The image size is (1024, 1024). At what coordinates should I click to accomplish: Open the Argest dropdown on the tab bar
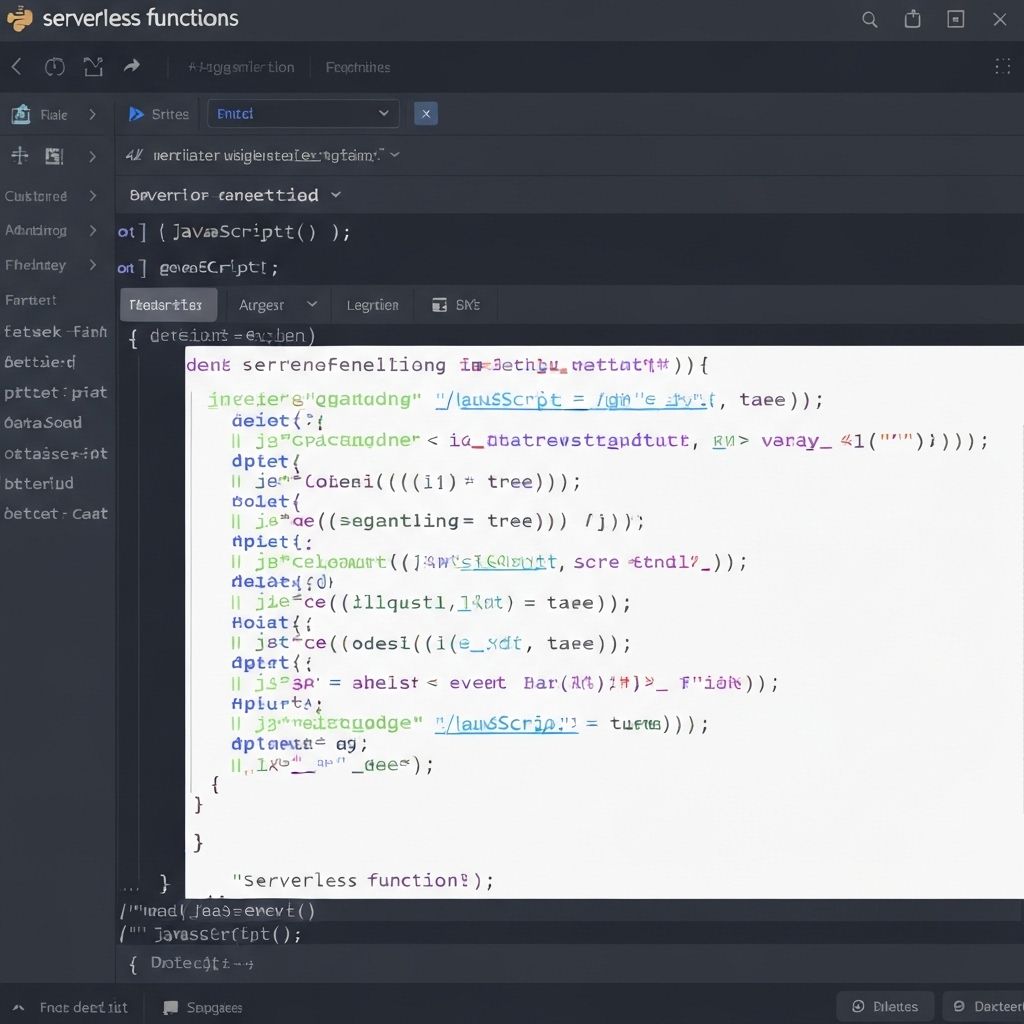click(277, 304)
